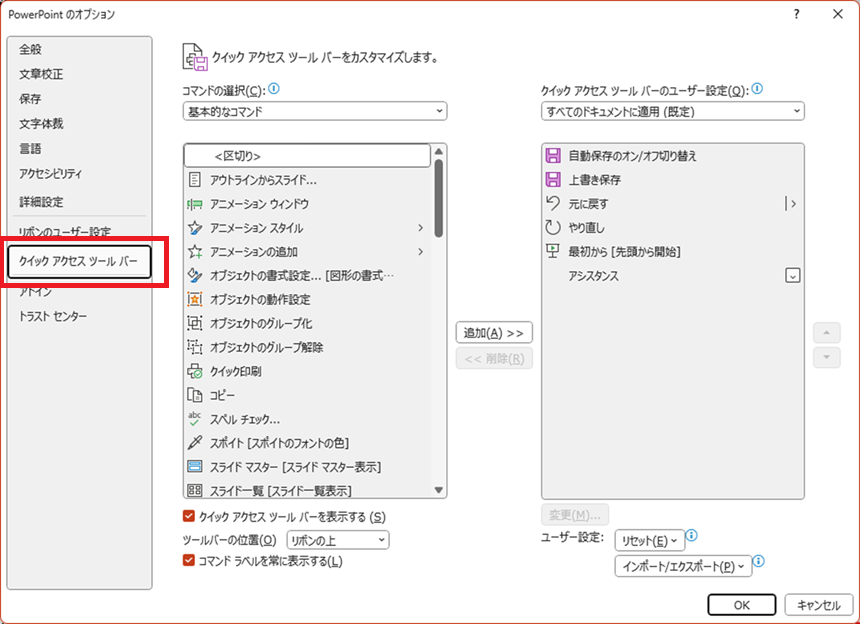Image resolution: width=860 pixels, height=624 pixels.
Task: Toggle クイック アクセス ツール バーを表示する checkbox
Action: coord(189,517)
